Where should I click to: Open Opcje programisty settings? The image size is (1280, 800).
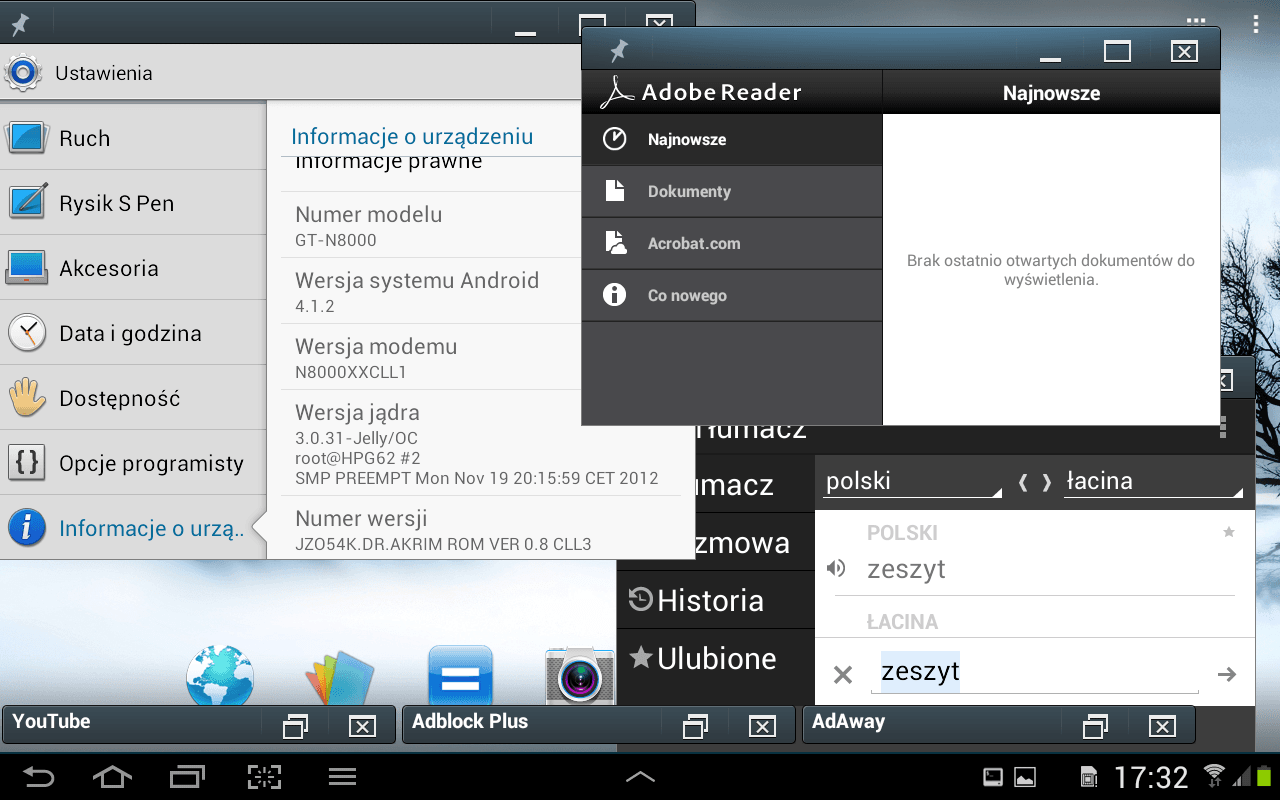(x=133, y=463)
